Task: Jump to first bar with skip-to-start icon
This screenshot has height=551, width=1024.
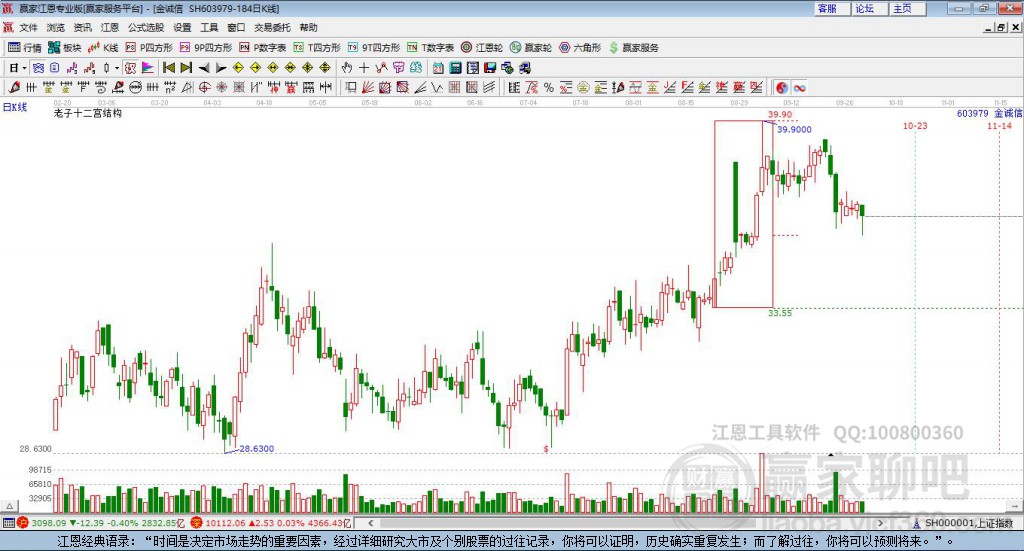Action: (168, 68)
